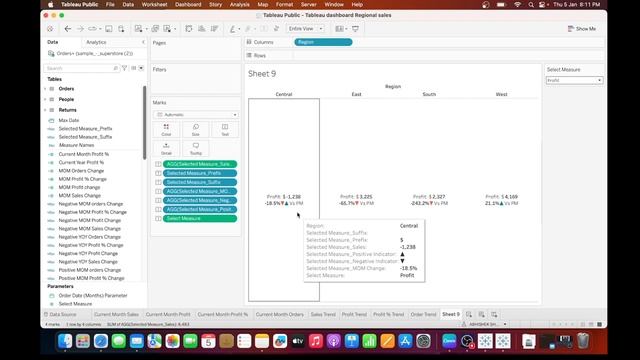Click the Clear Sheet toolbar icon
640x360 pixels.
click(167, 29)
